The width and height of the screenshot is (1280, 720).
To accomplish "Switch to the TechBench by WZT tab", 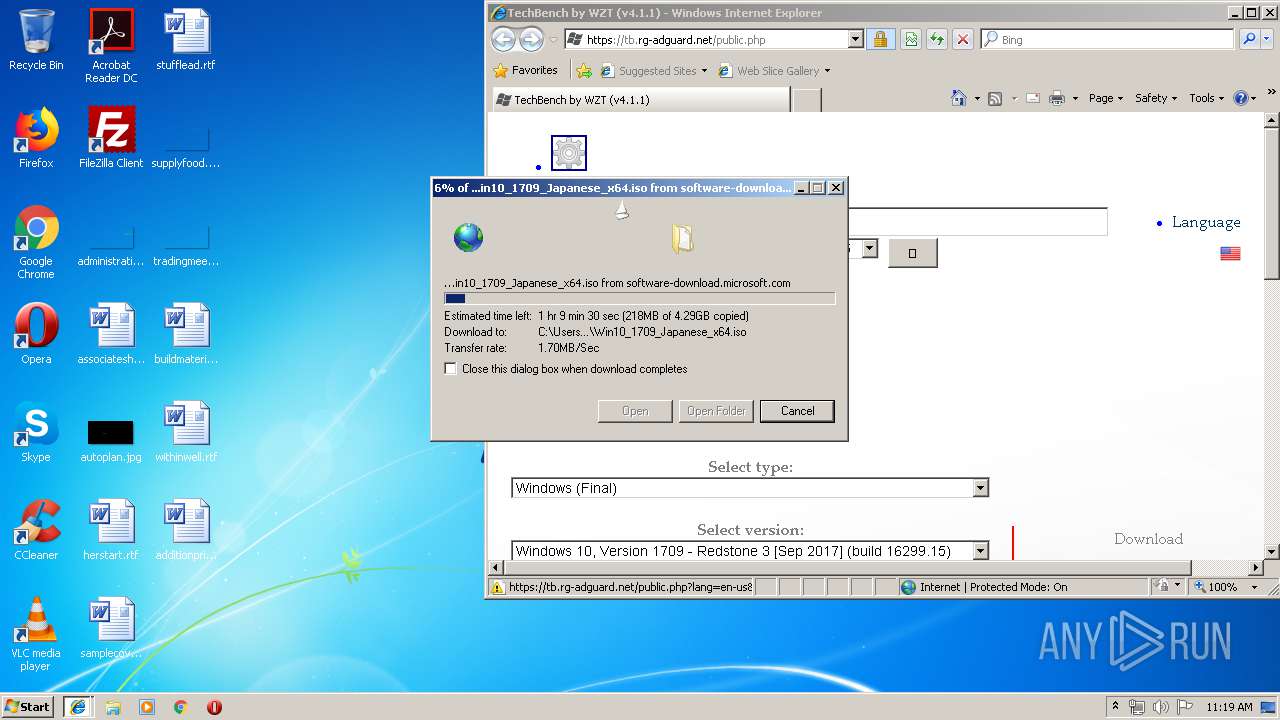I will 640,100.
